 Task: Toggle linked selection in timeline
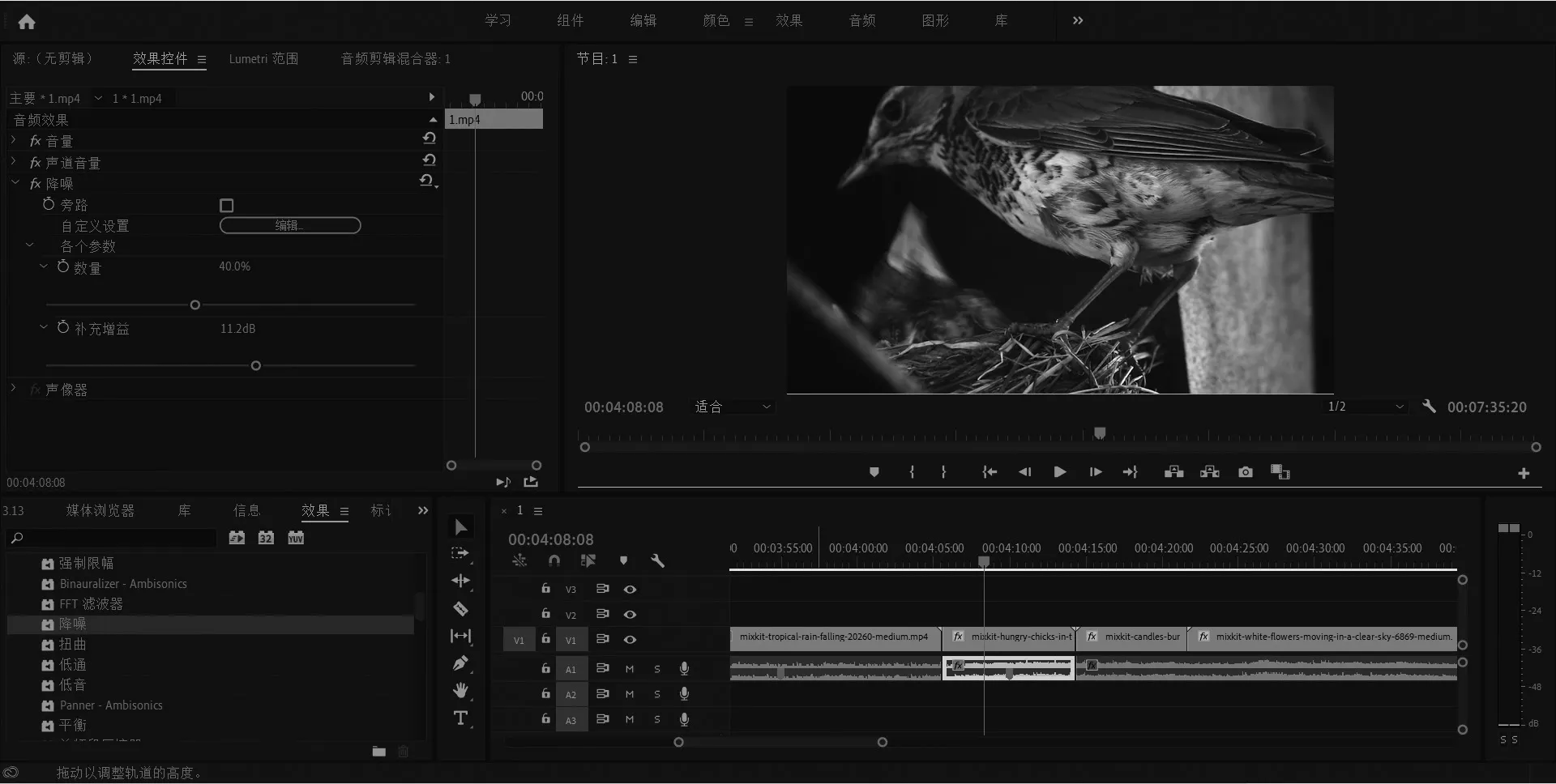click(588, 560)
